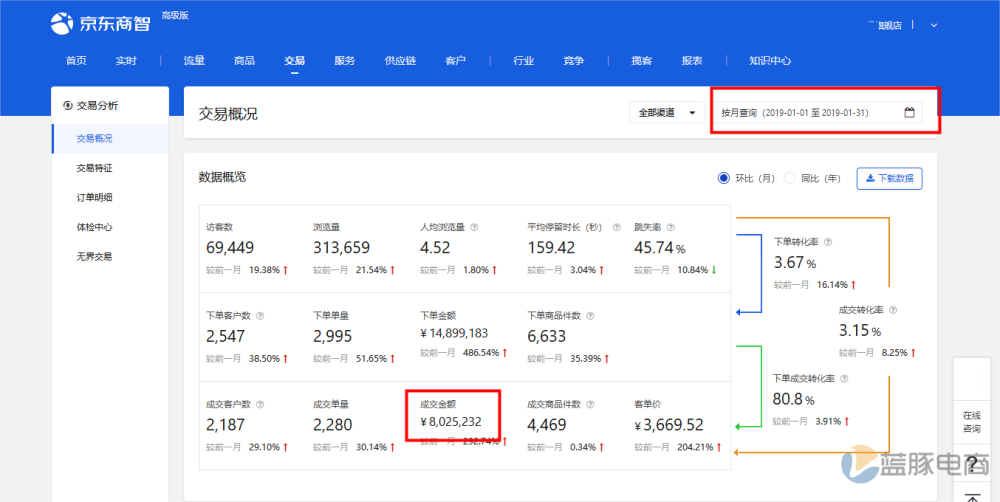Click the 下单成交转化率 value 80.8%
This screenshot has height=502, width=1000.
pos(793,400)
